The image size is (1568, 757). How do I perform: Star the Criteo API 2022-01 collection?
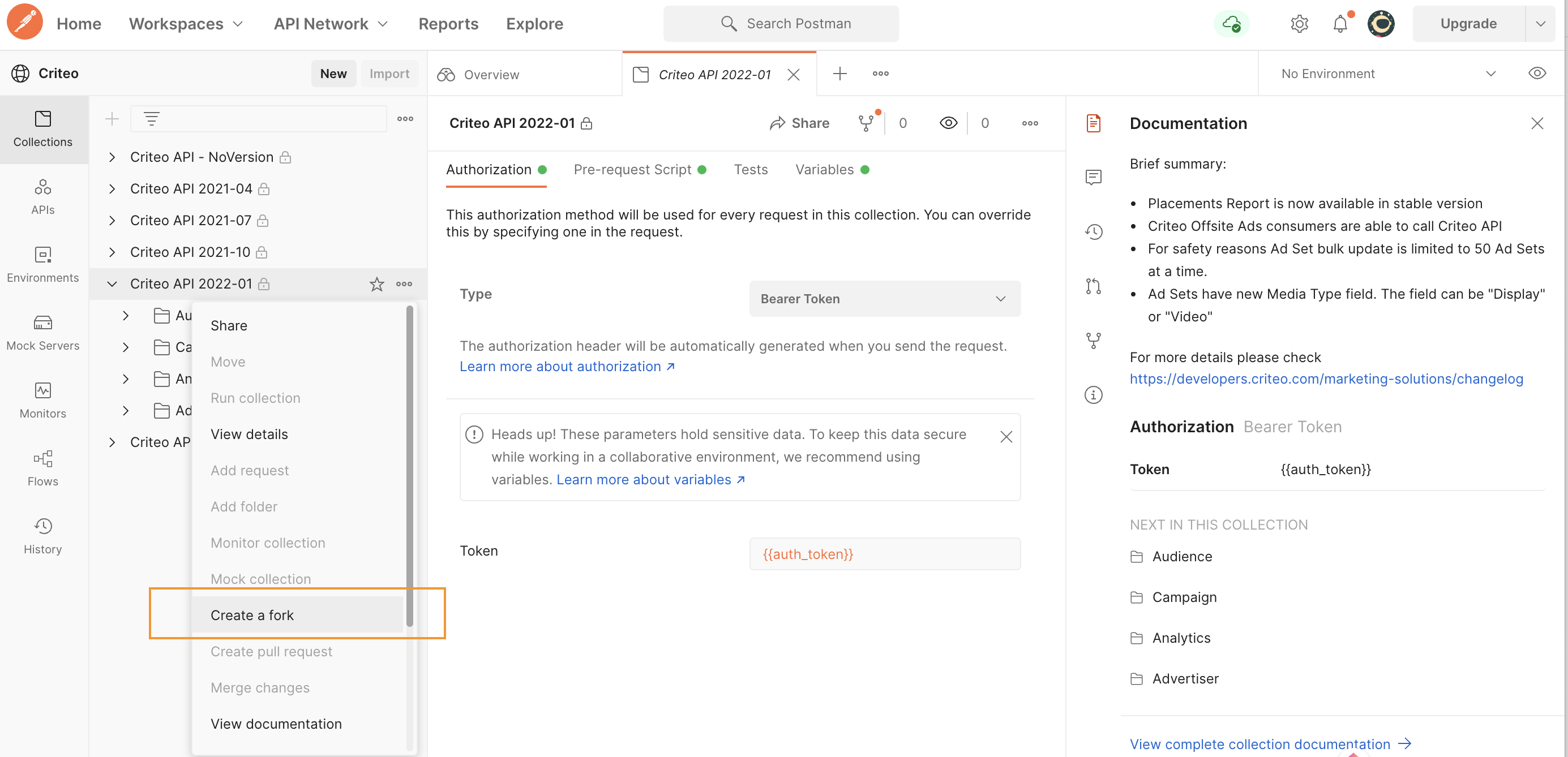(x=377, y=284)
